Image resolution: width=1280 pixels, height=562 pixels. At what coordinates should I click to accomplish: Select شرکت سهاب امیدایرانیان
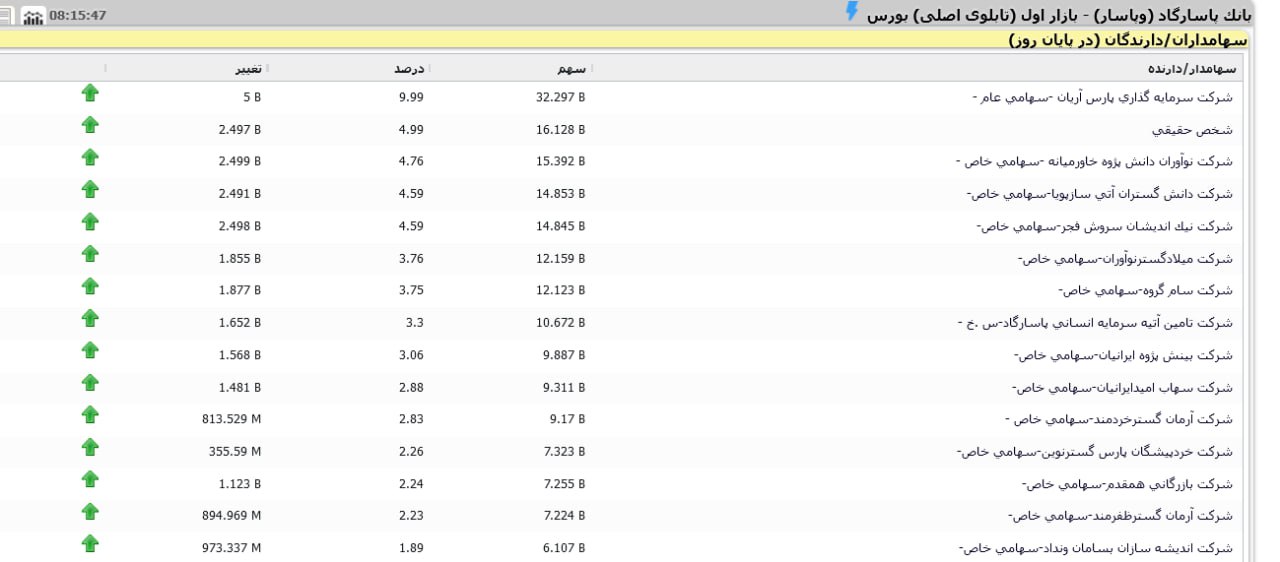click(1123, 387)
